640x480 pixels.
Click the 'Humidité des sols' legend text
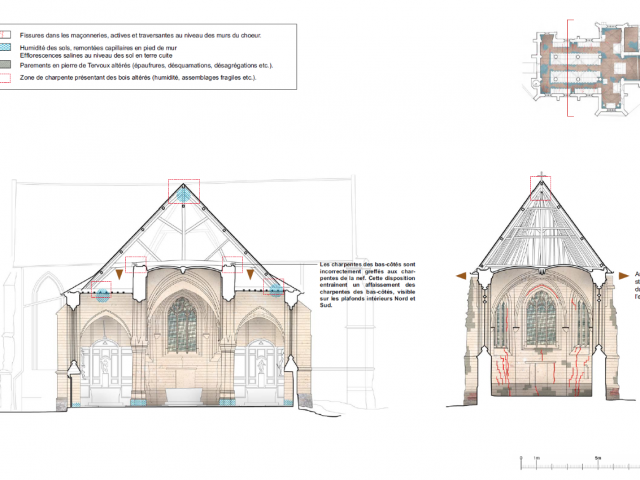[x=100, y=48]
